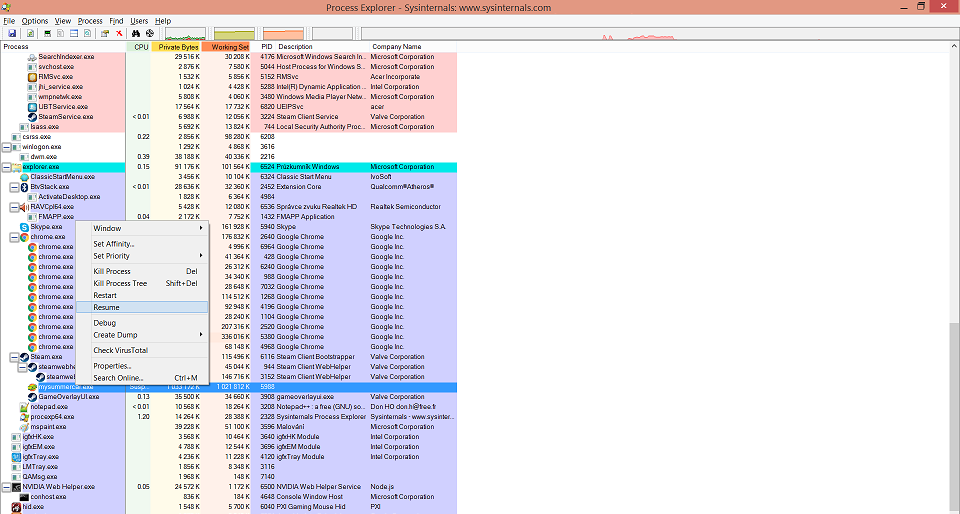The image size is (960, 514).
Task: Select Kill Process Tree in the context menu
Action: (142, 283)
